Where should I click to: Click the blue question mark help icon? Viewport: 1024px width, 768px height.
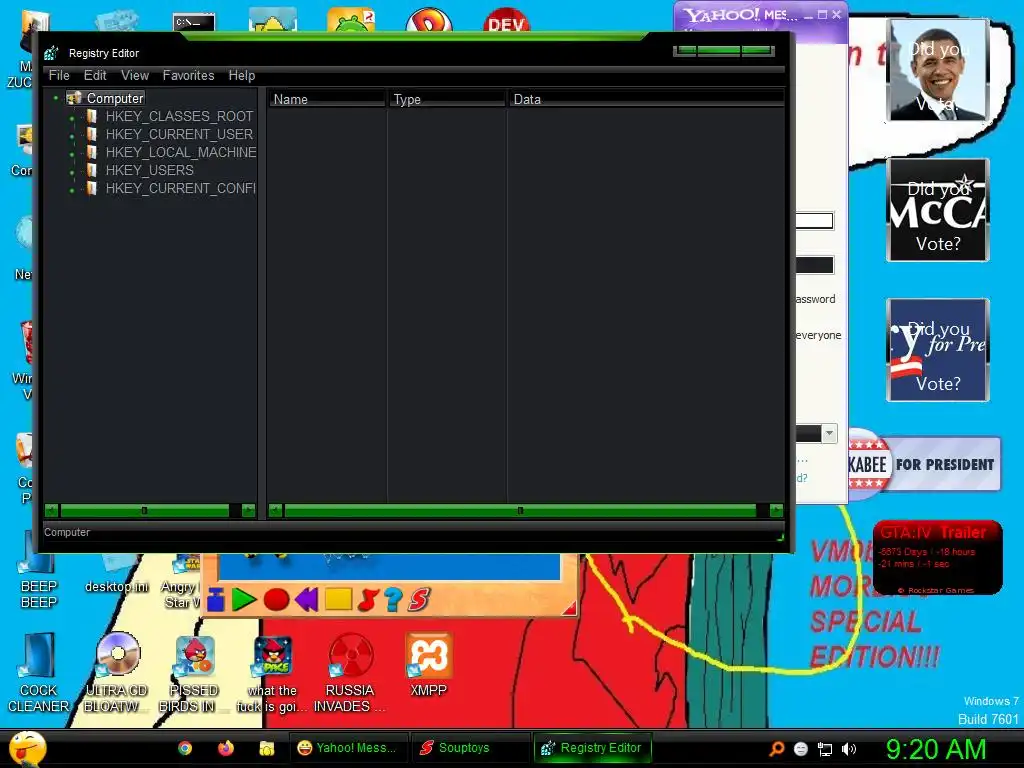click(x=393, y=599)
